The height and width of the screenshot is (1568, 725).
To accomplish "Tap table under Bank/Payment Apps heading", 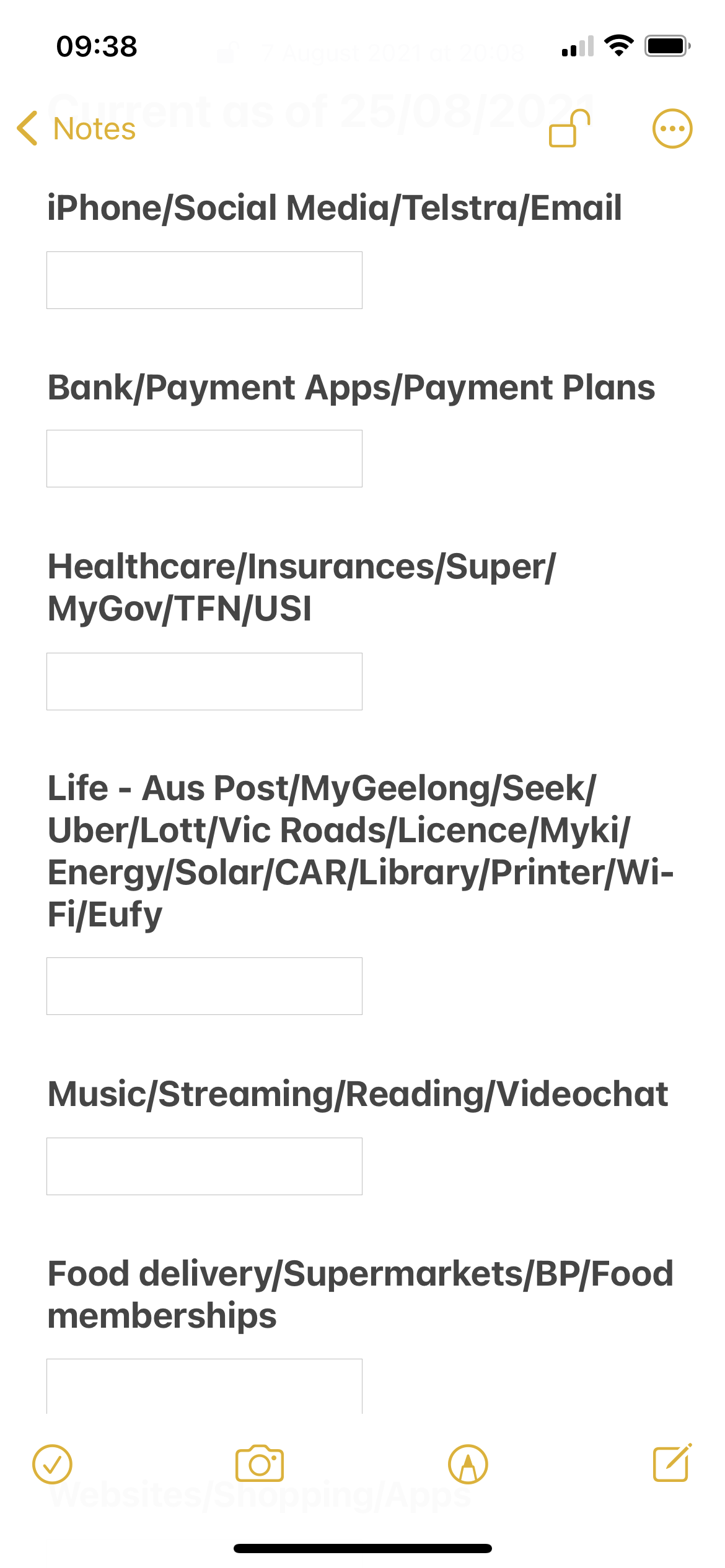I will [x=204, y=458].
